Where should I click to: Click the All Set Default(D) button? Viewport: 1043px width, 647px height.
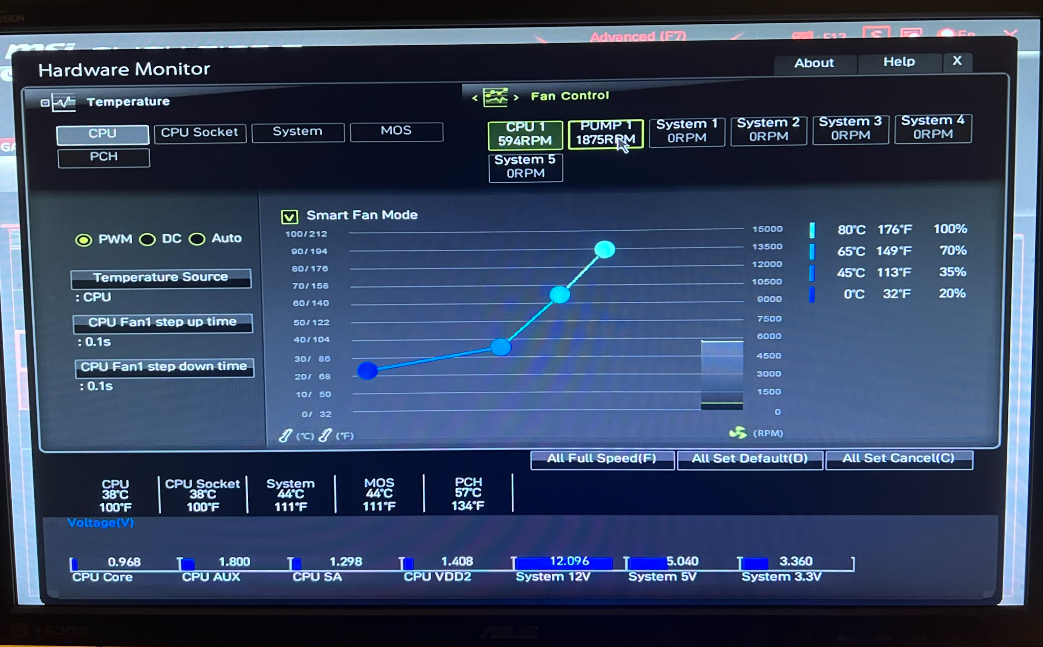[750, 459]
